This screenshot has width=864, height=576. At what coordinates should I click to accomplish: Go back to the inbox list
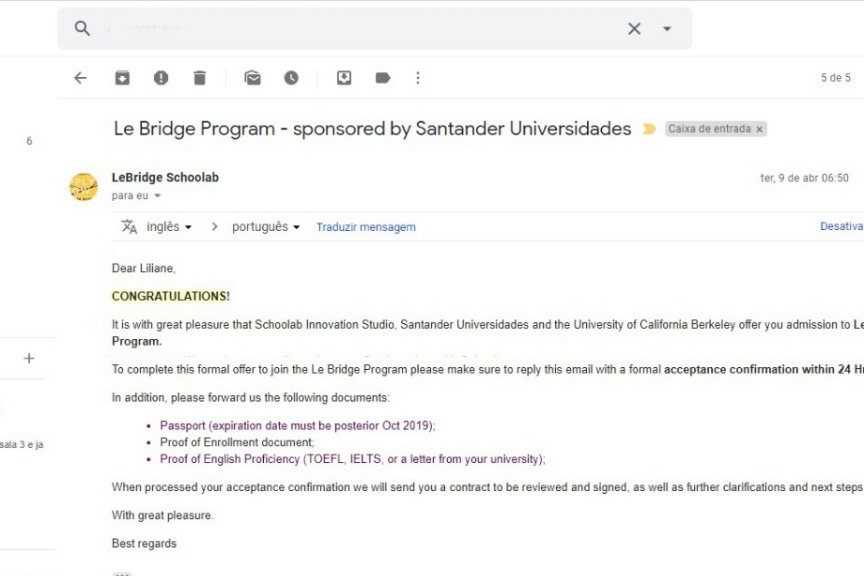click(81, 78)
